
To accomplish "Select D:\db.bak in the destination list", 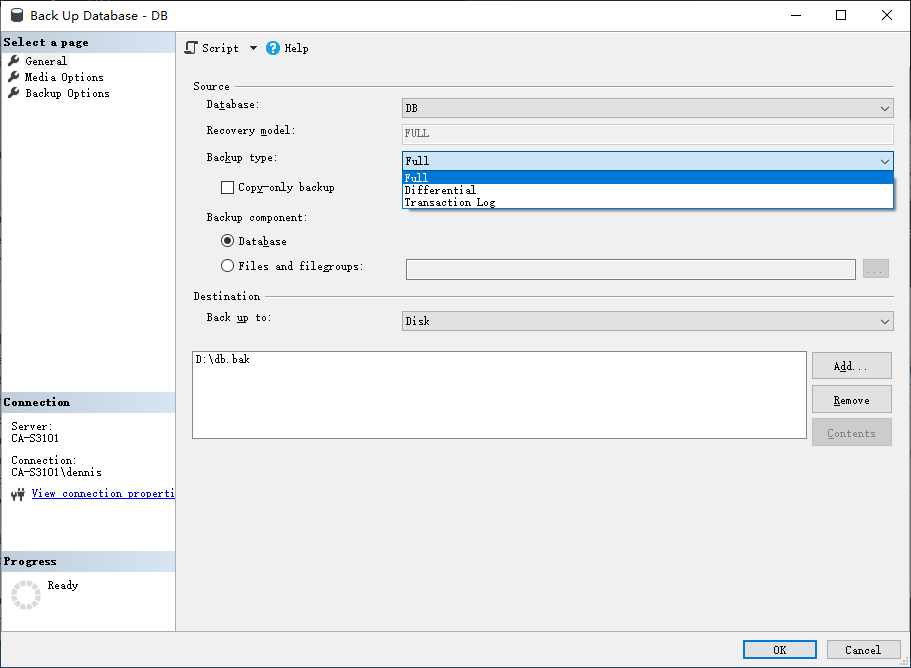I will [x=223, y=360].
